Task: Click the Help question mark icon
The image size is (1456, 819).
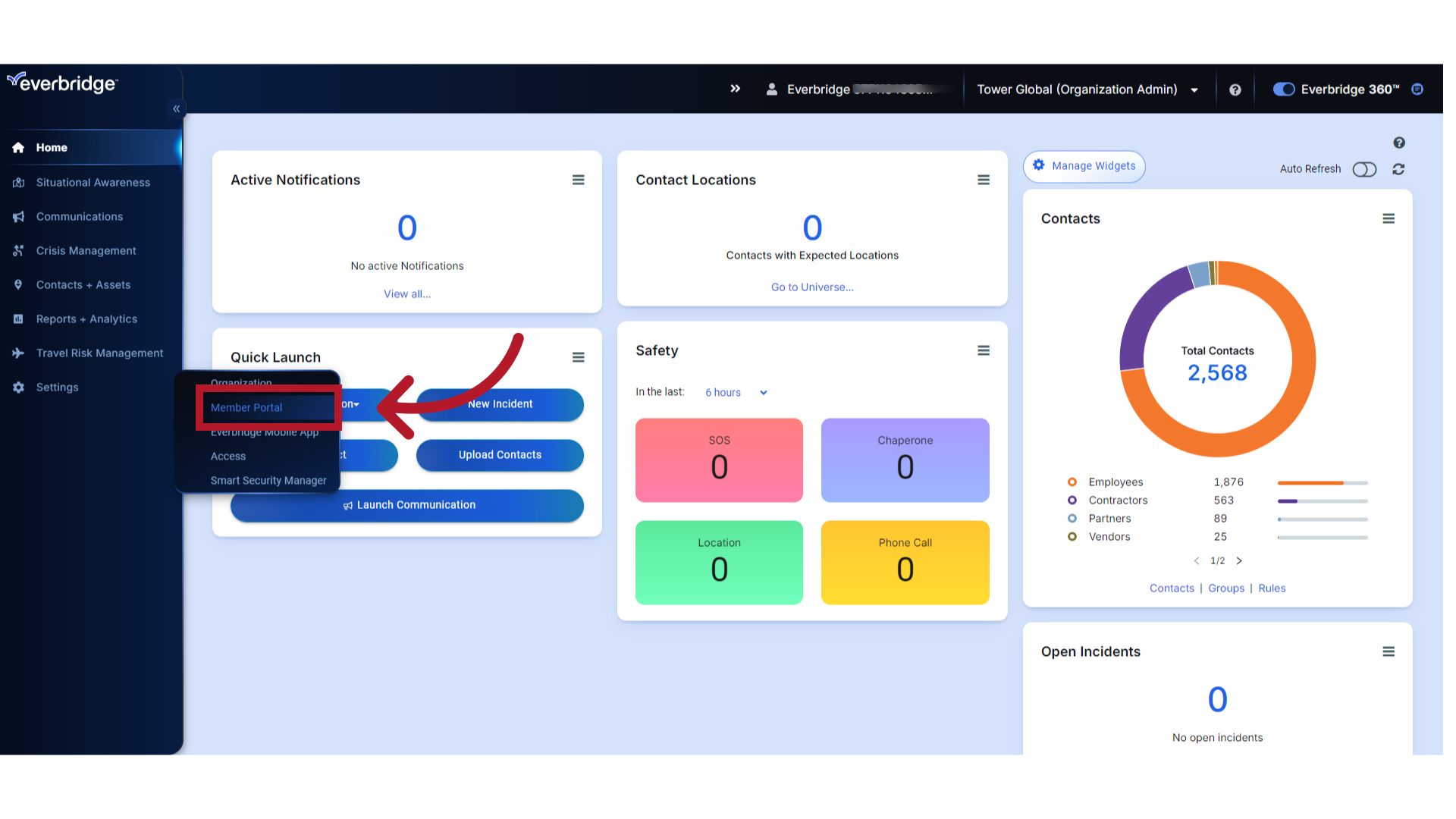Action: coord(1237,89)
